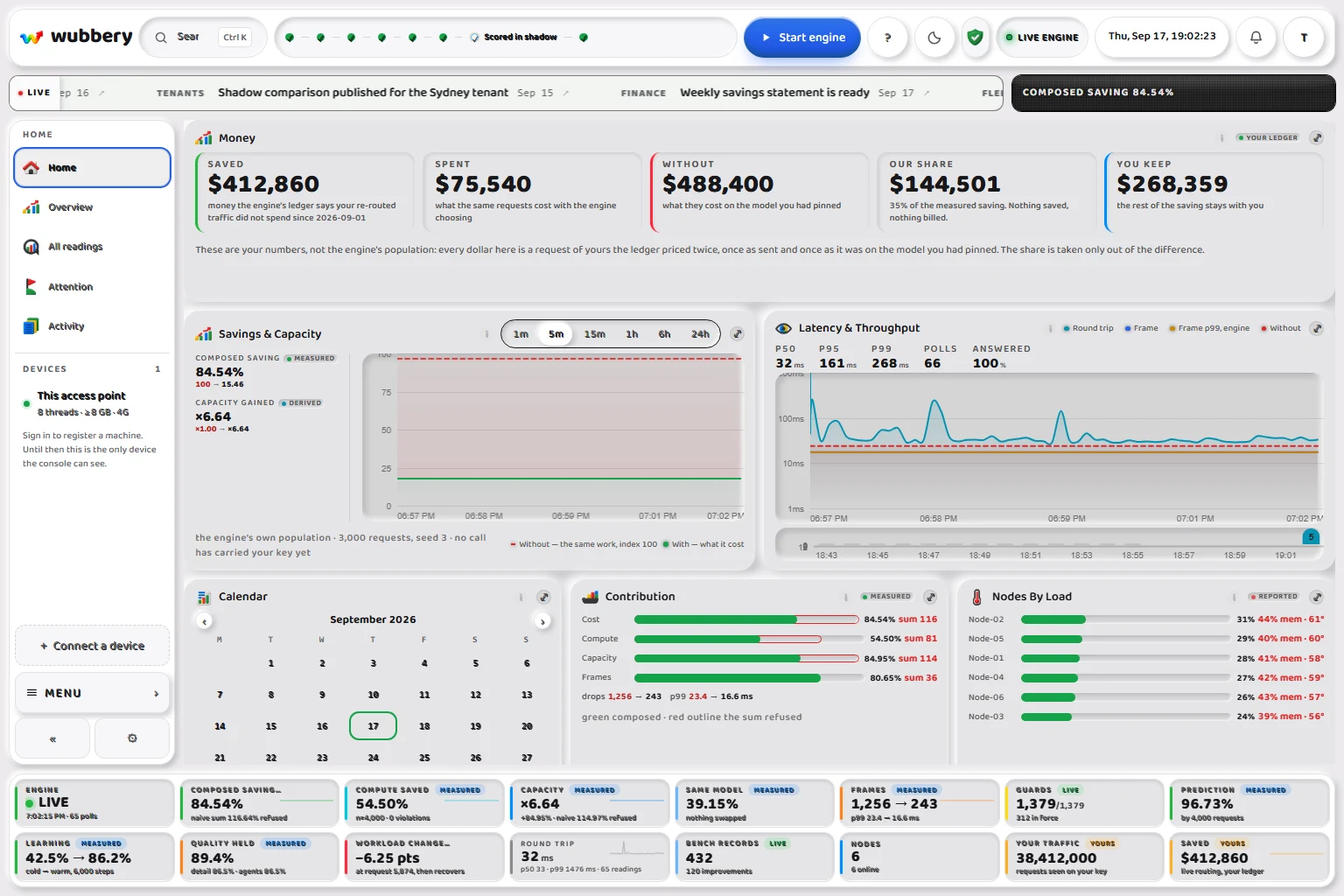Screen dimensions: 1344x896
Task: Select September 17 in the calendar
Action: point(373,726)
